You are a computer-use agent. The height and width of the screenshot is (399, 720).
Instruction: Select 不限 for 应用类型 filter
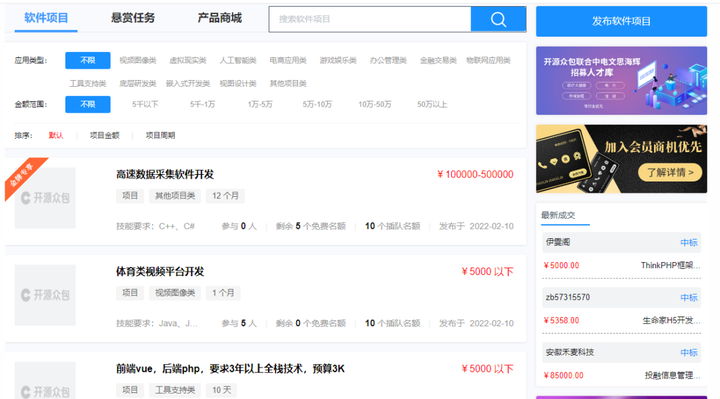click(88, 60)
